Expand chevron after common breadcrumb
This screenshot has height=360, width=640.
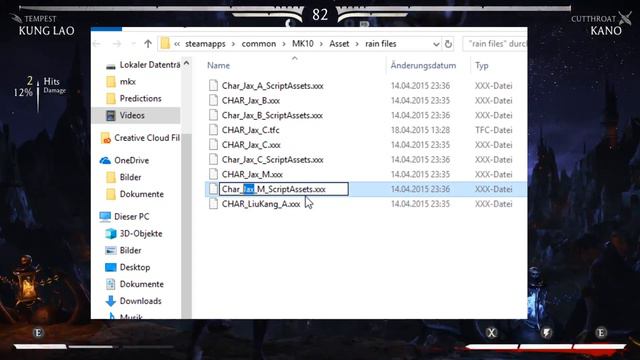click(x=284, y=44)
